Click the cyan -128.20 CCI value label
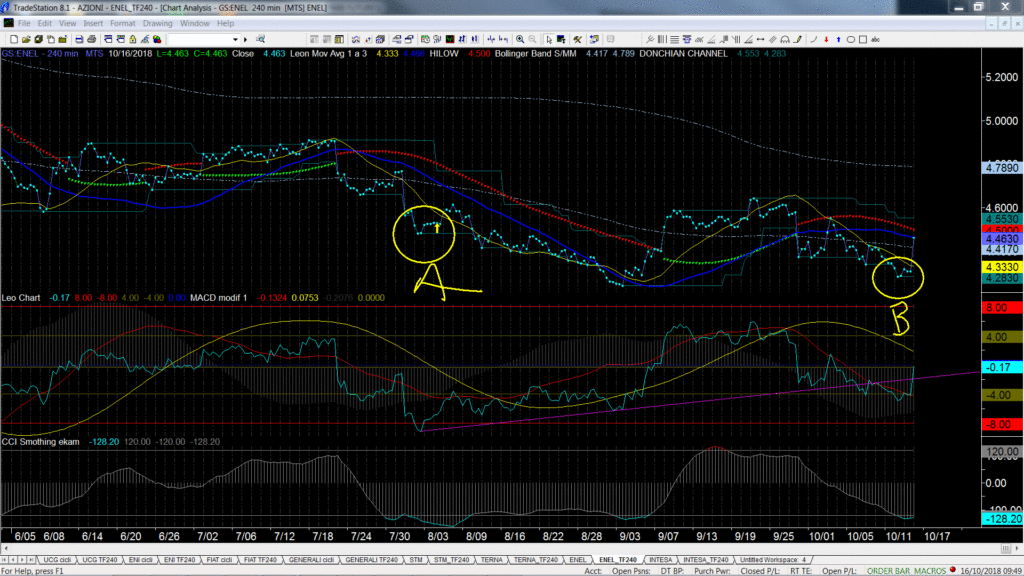Screen dimensions: 1024x576 click(1002, 519)
